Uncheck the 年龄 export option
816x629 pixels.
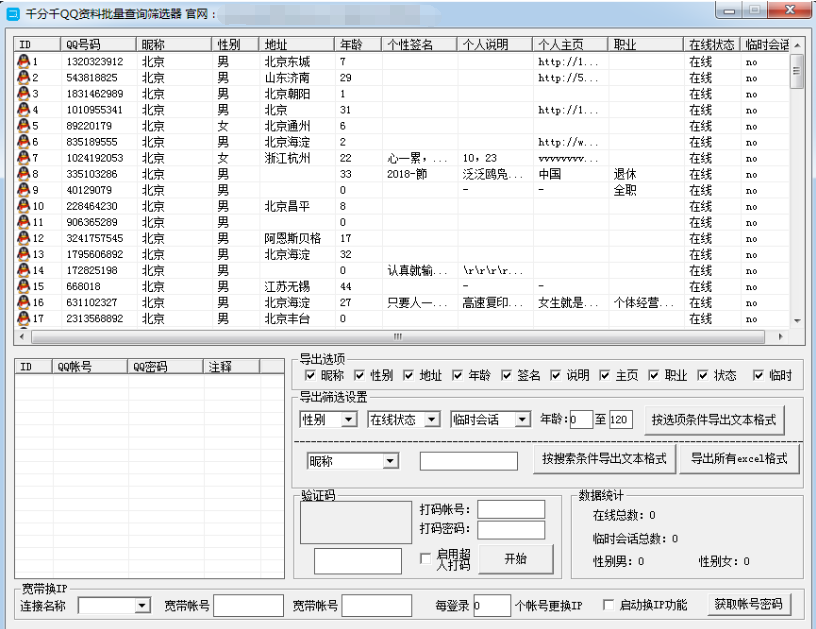(458, 375)
